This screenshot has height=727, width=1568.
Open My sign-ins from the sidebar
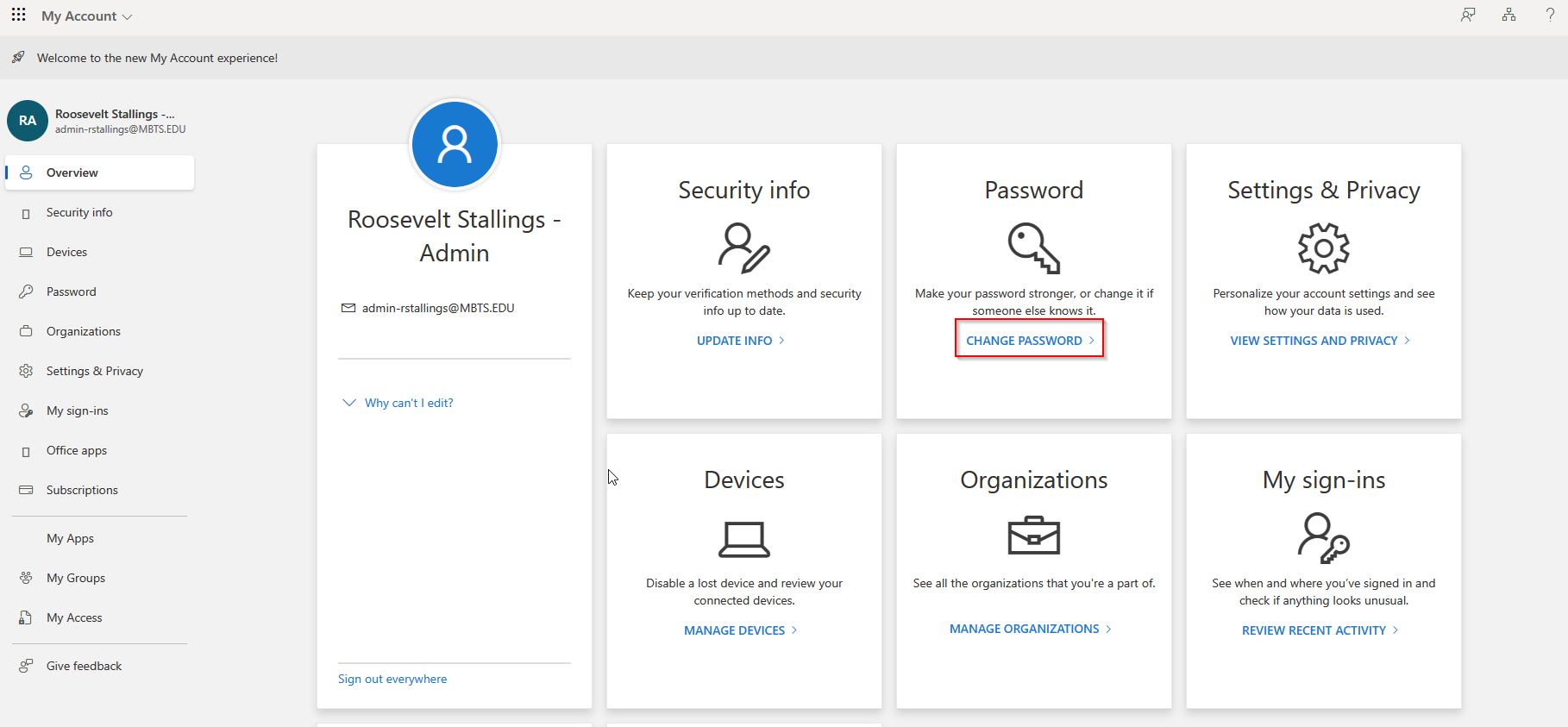click(77, 411)
